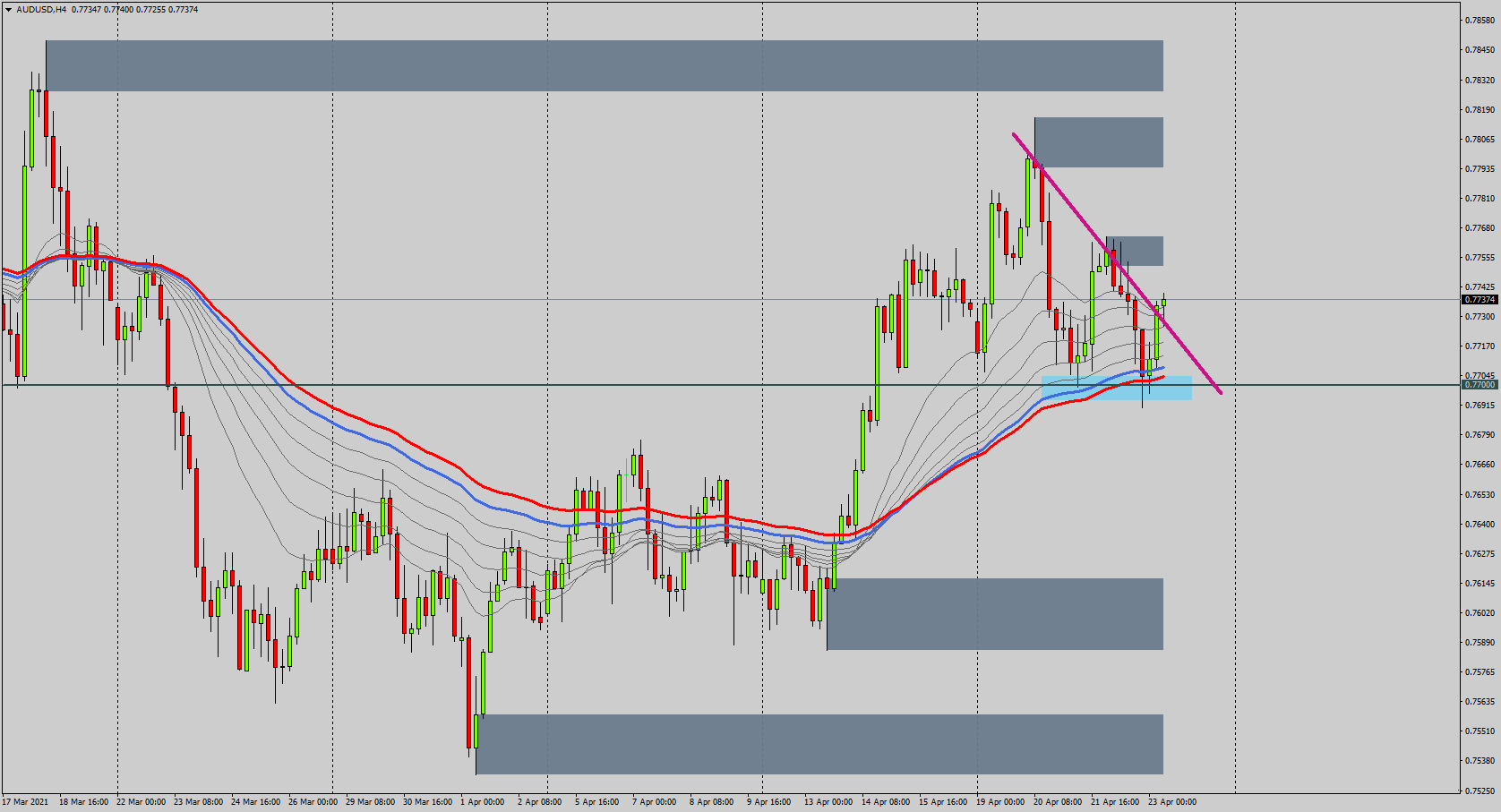The image size is (1501, 812).
Task: Click the 0.78450 price axis label
Action: point(1480,50)
